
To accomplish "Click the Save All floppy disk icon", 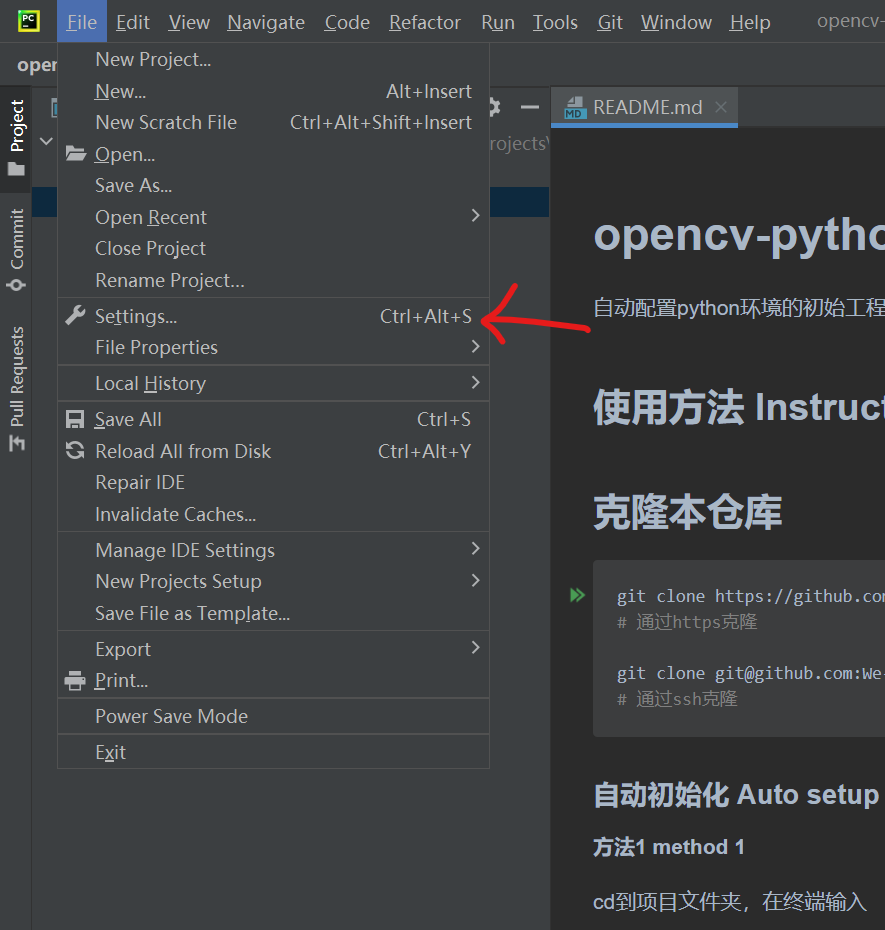I will [x=75, y=419].
